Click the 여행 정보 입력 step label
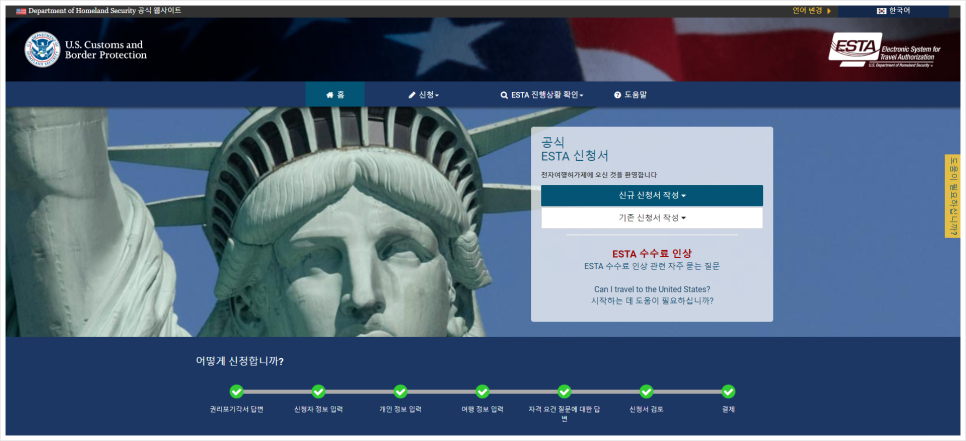The image size is (966, 441). [482, 410]
